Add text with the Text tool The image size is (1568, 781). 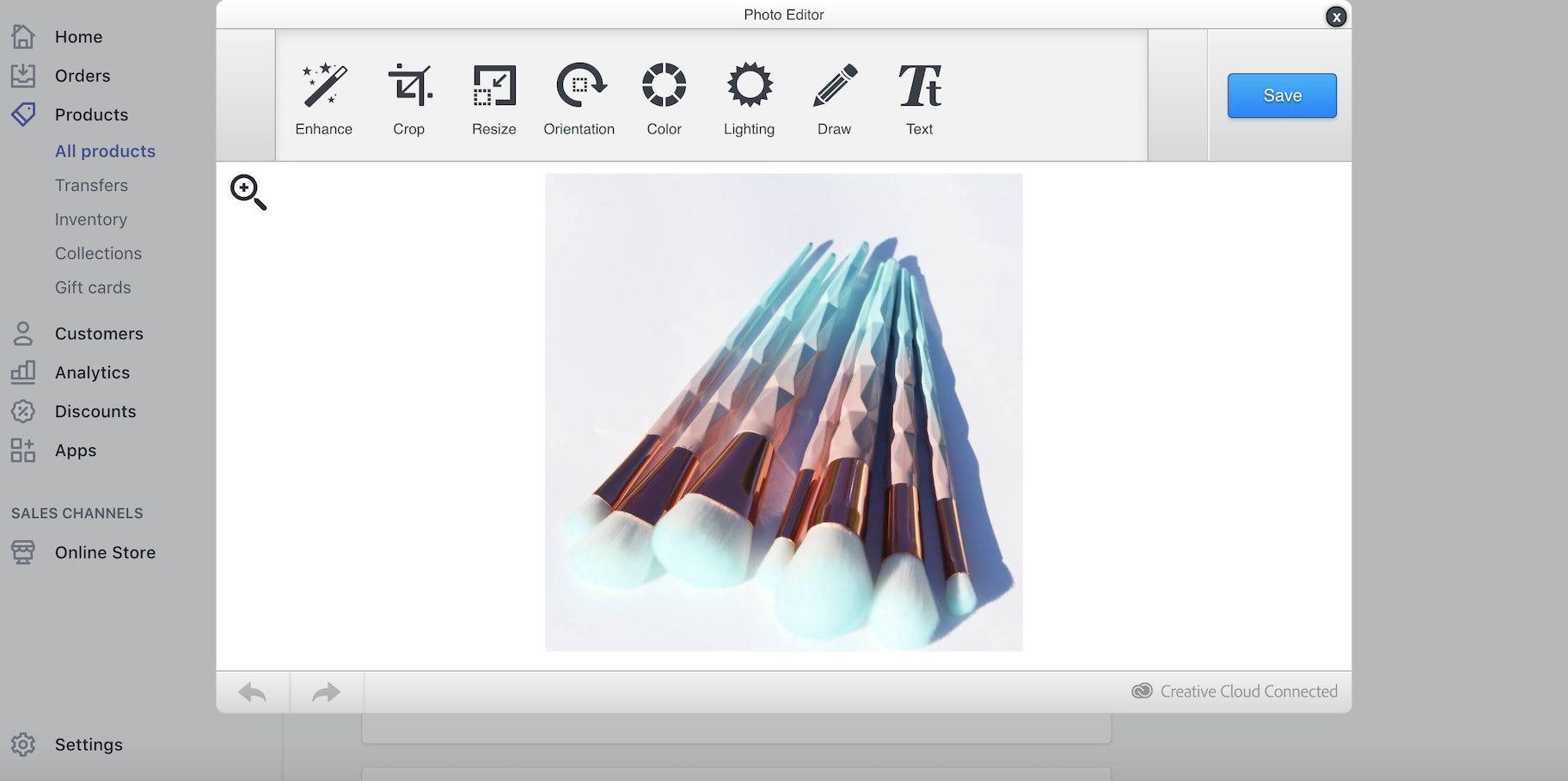[x=919, y=98]
